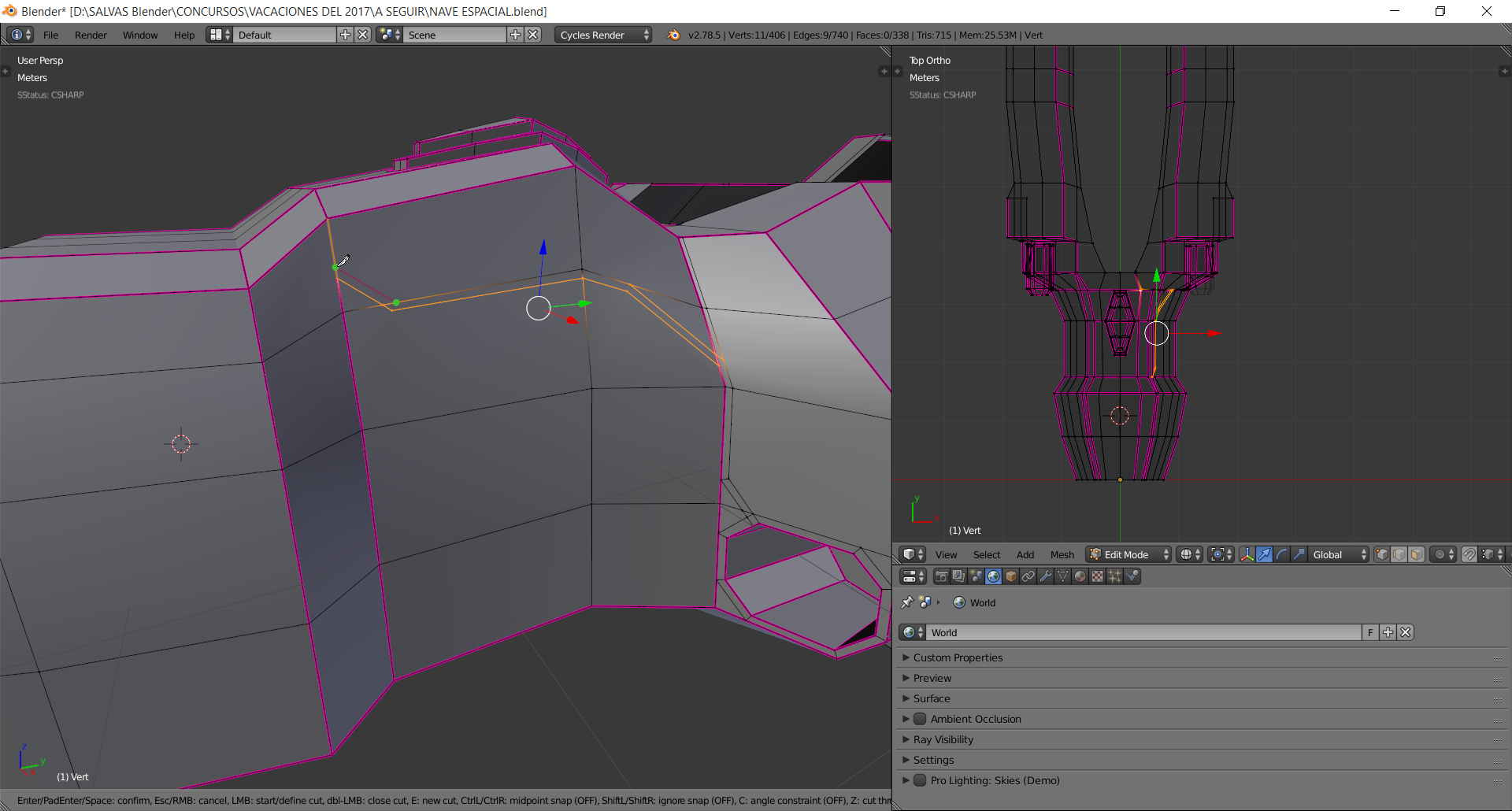Open the viewport shading selector
The image size is (1512, 811).
(1189, 554)
